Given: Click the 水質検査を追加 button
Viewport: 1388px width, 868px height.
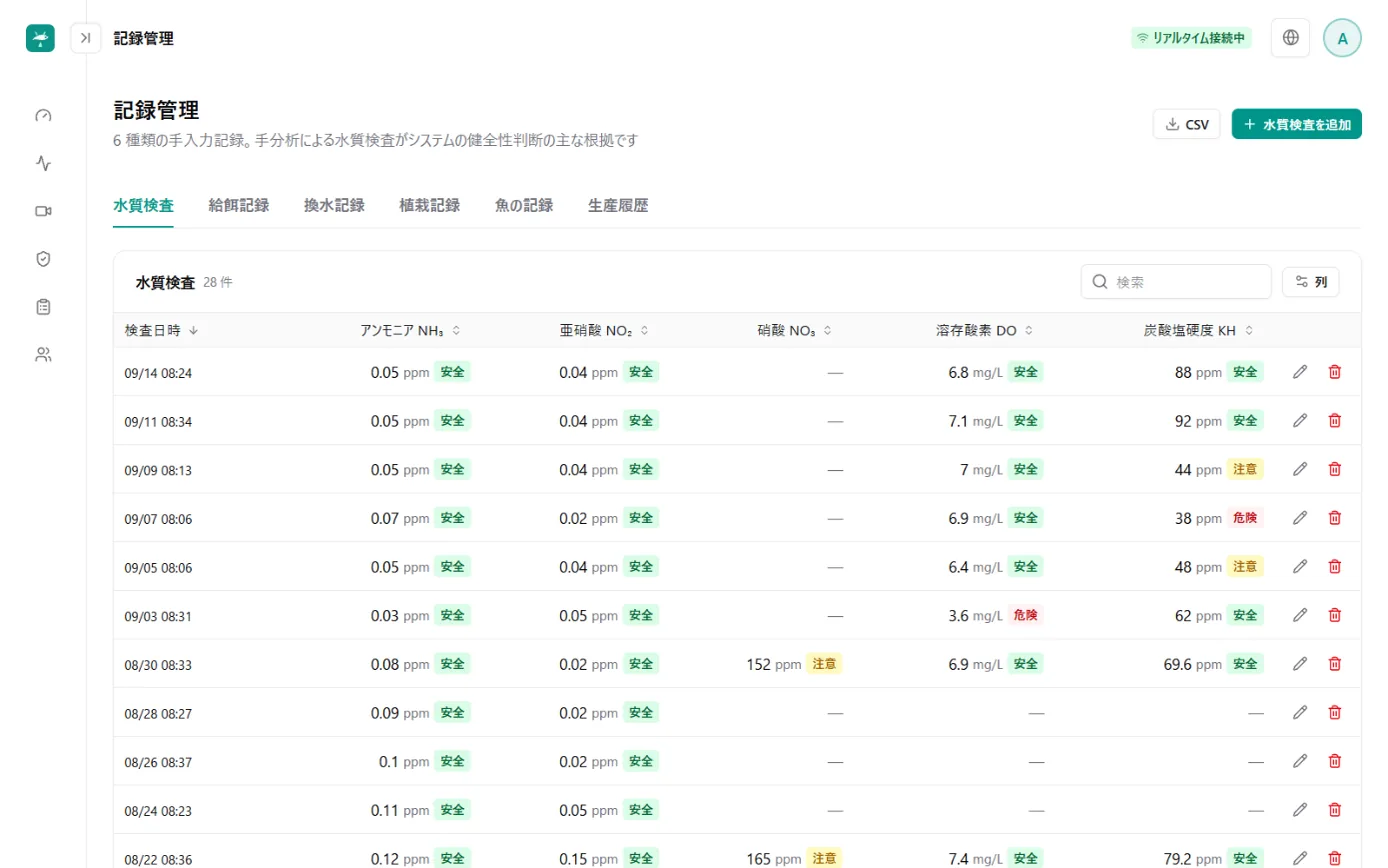Looking at the screenshot, I should pos(1296,124).
